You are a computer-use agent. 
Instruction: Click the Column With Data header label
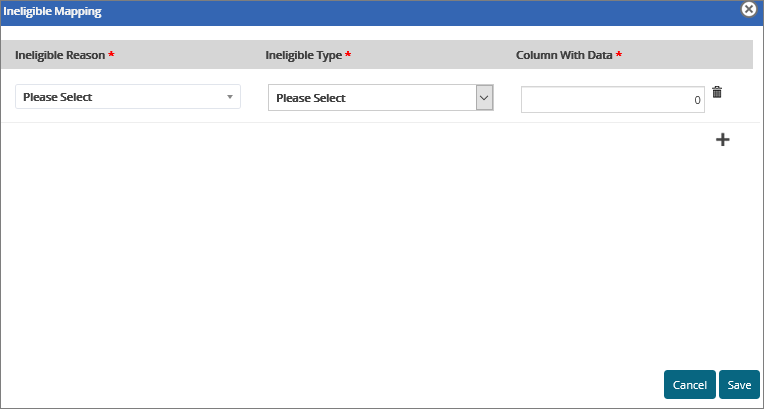564,55
